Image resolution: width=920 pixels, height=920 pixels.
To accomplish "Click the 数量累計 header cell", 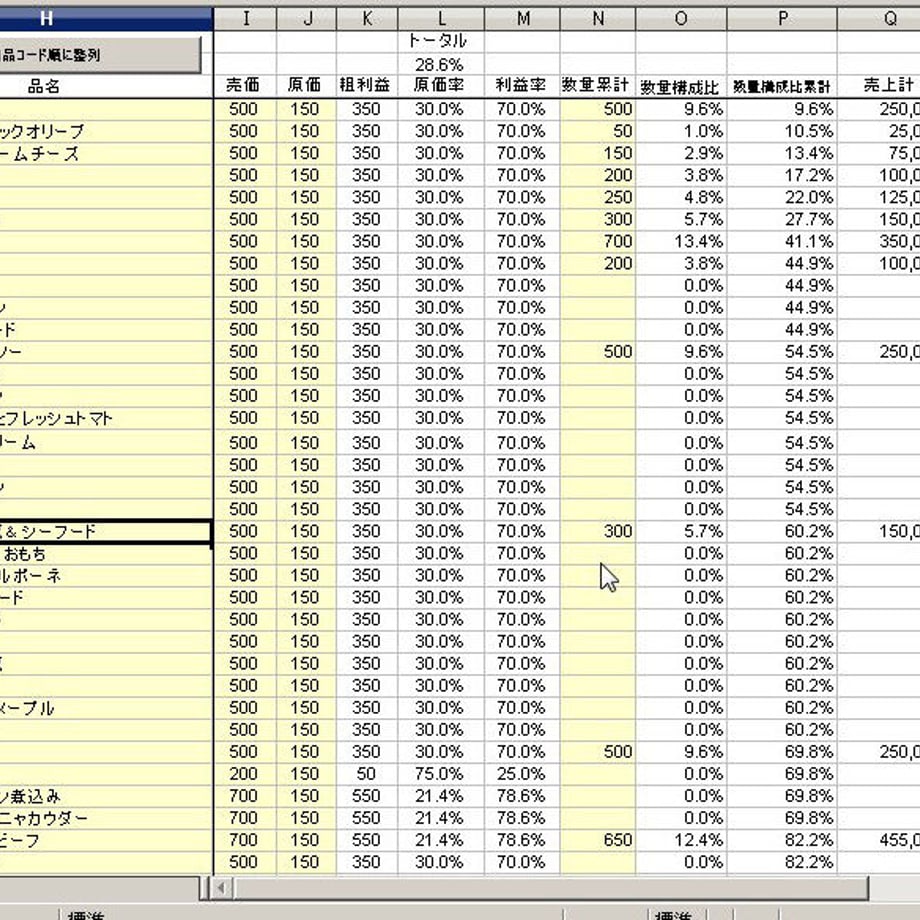I will point(598,86).
